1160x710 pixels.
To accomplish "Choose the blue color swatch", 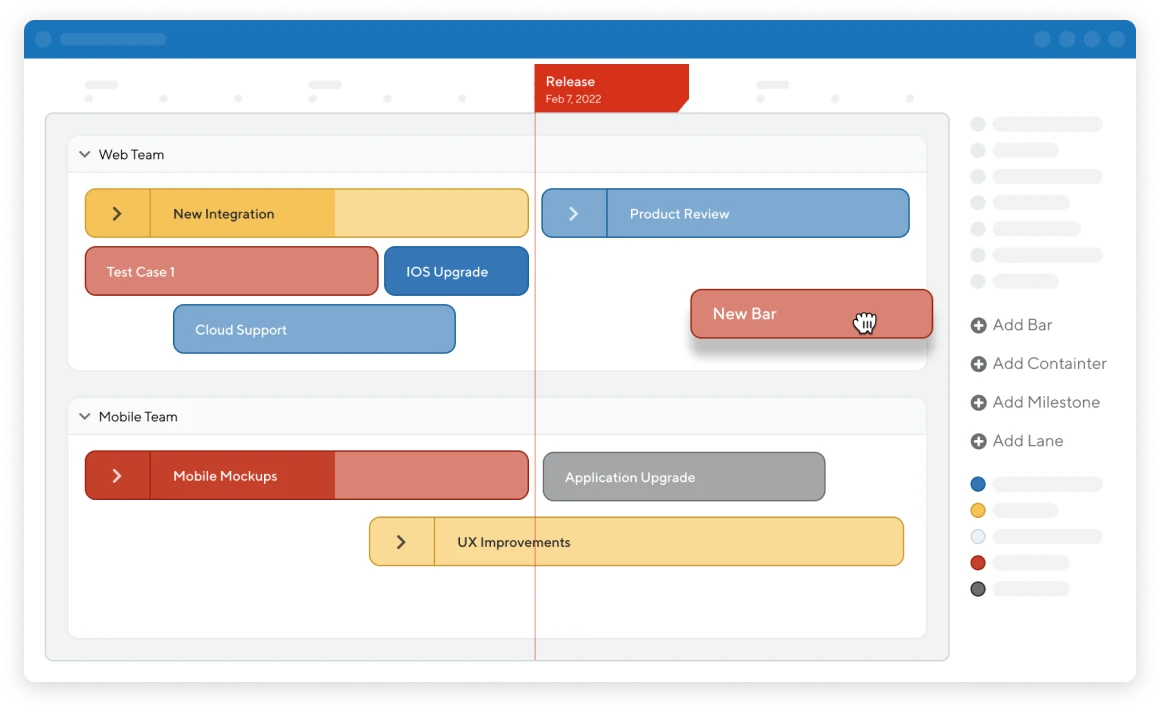I will tap(978, 484).
